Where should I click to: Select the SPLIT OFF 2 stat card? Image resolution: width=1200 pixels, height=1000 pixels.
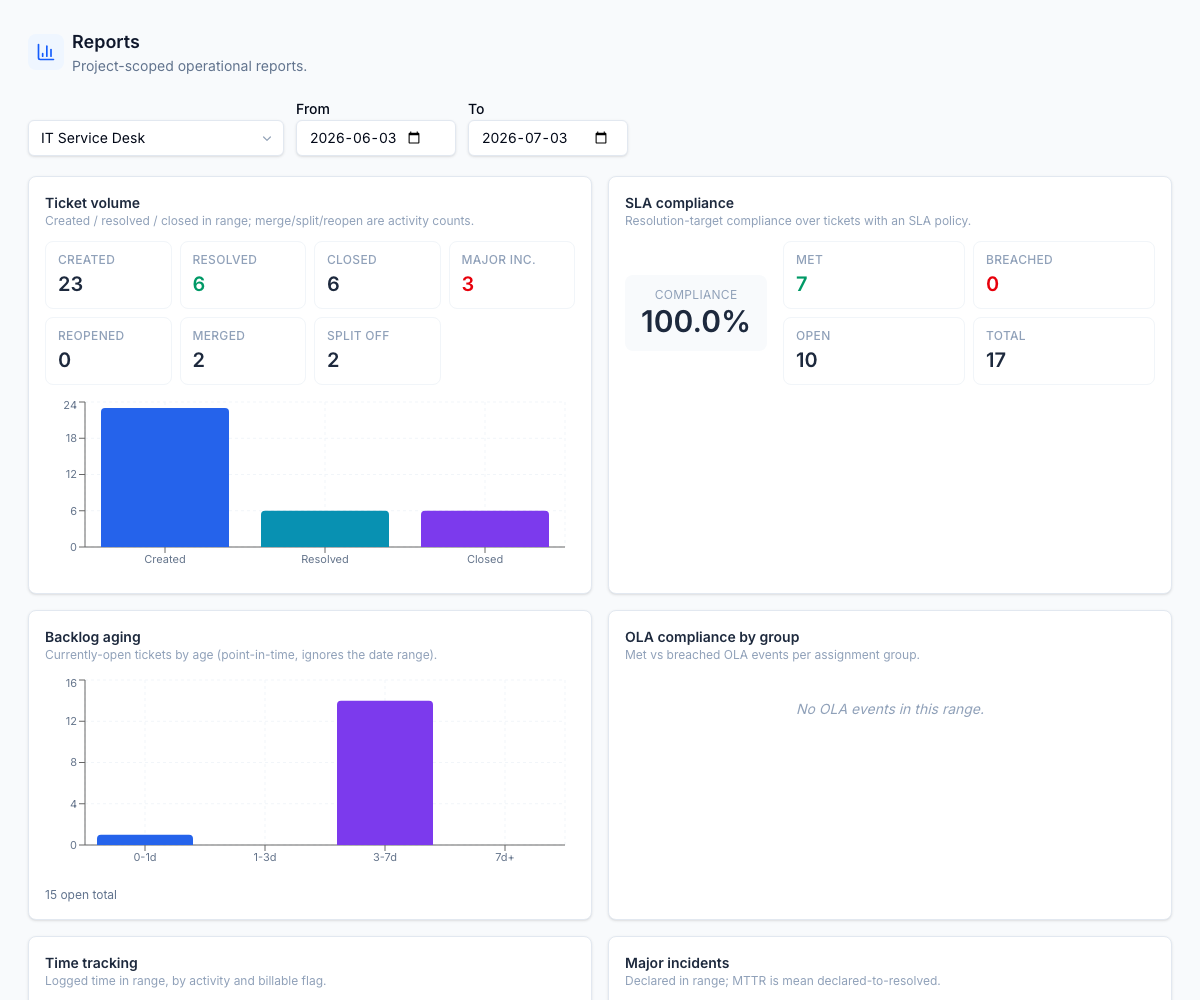[x=377, y=351]
